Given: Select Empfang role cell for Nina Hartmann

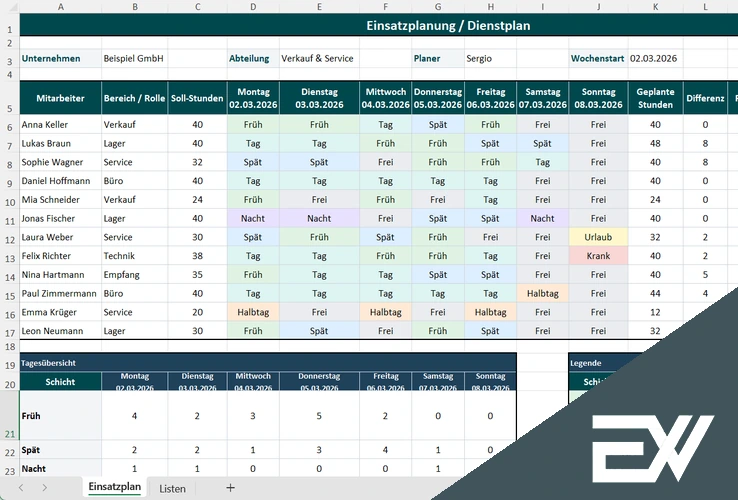Looking at the screenshot, I should 134,275.
